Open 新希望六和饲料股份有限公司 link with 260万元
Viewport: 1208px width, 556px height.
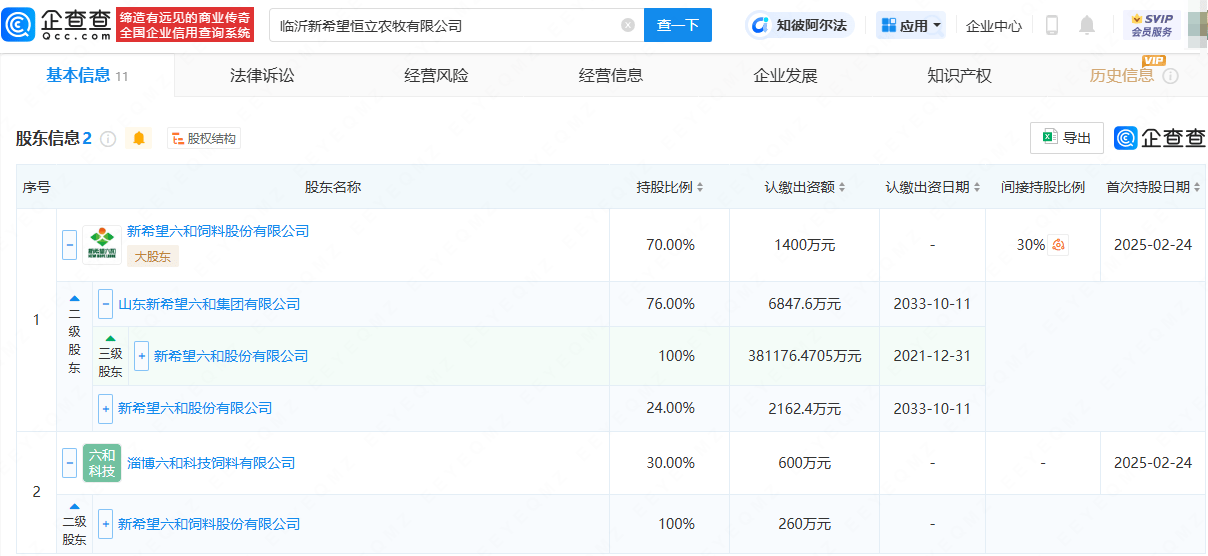click(209, 524)
